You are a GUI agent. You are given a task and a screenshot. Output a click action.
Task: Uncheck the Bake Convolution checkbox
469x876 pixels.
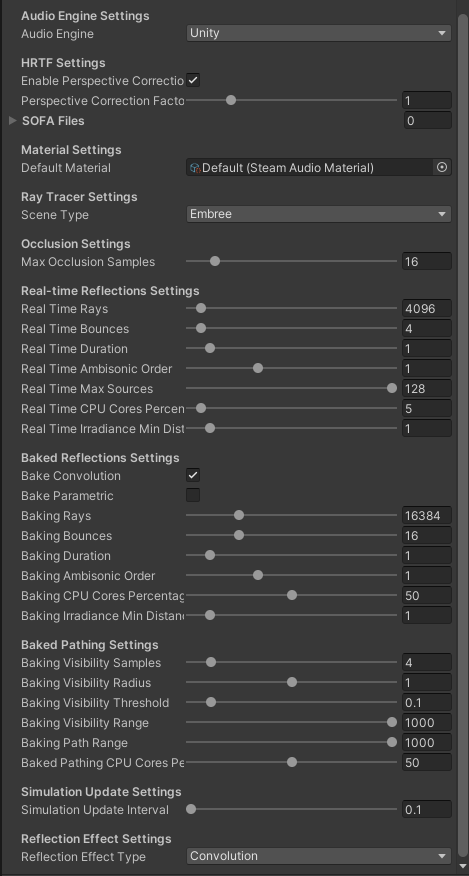(193, 475)
